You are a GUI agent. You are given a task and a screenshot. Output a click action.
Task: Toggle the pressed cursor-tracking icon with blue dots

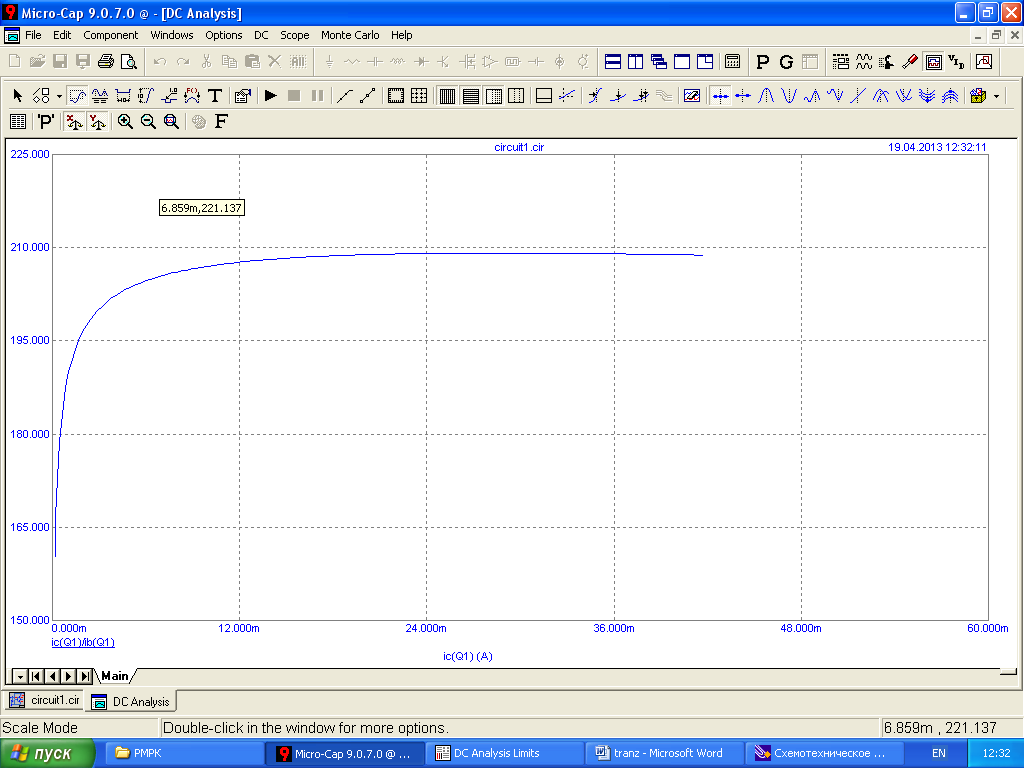tap(720, 96)
